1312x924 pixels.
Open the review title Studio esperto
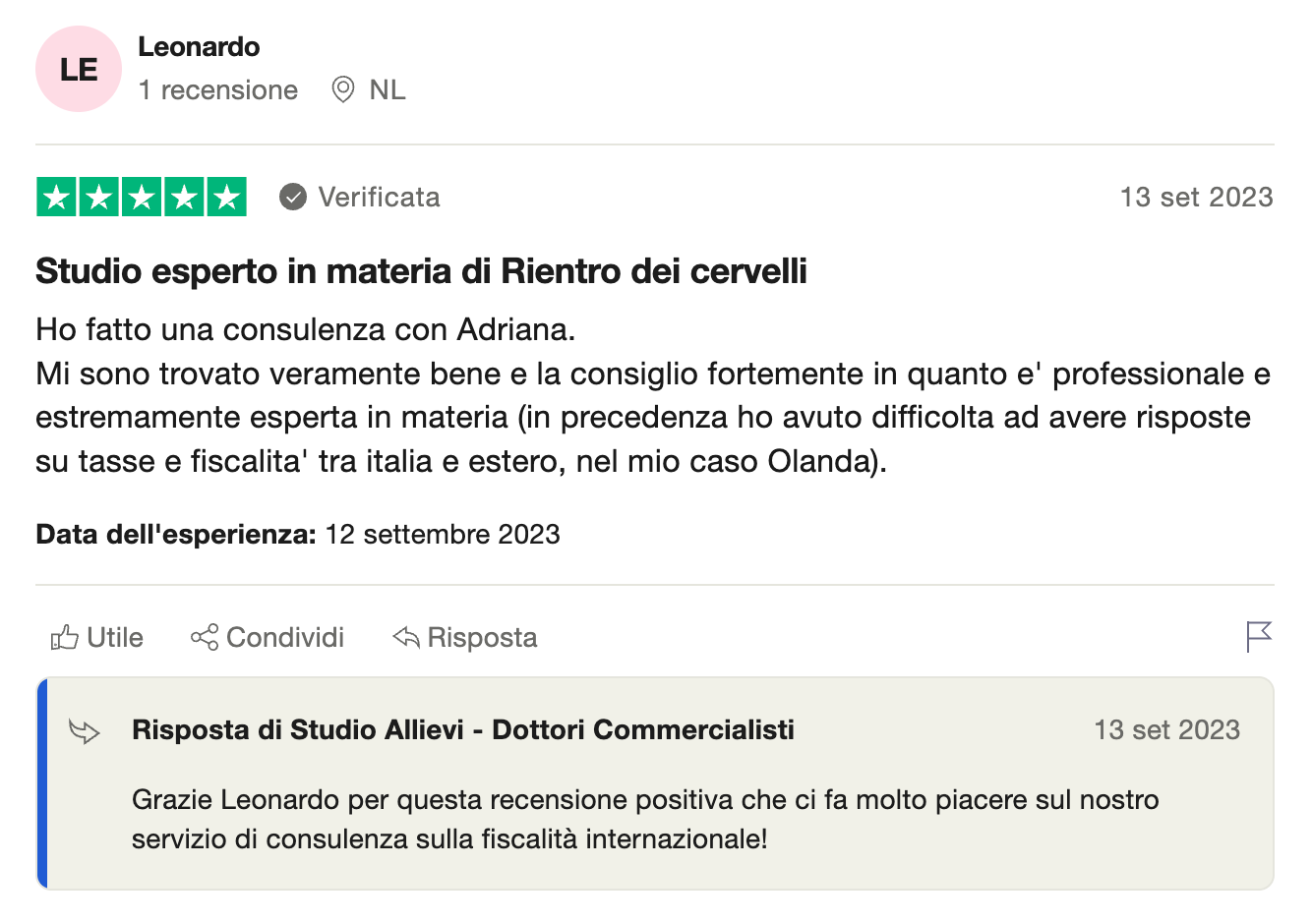[x=421, y=270]
